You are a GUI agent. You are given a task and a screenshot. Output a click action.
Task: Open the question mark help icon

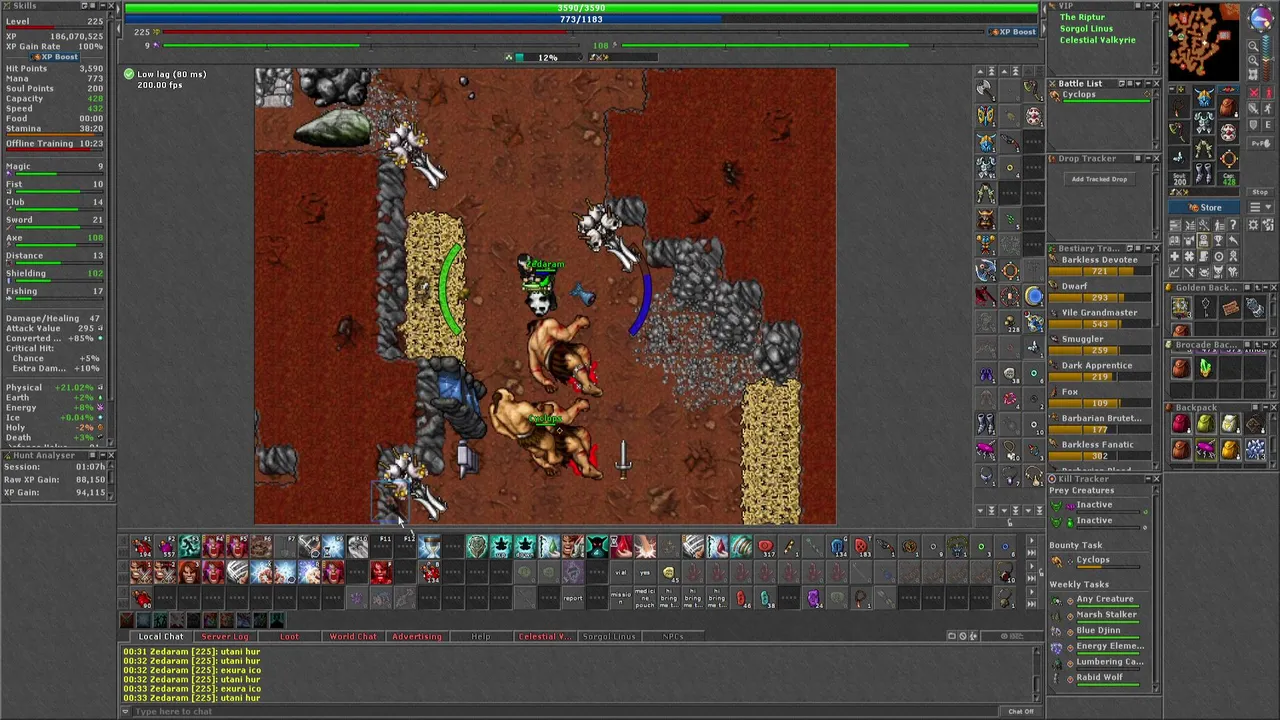click(x=1233, y=225)
